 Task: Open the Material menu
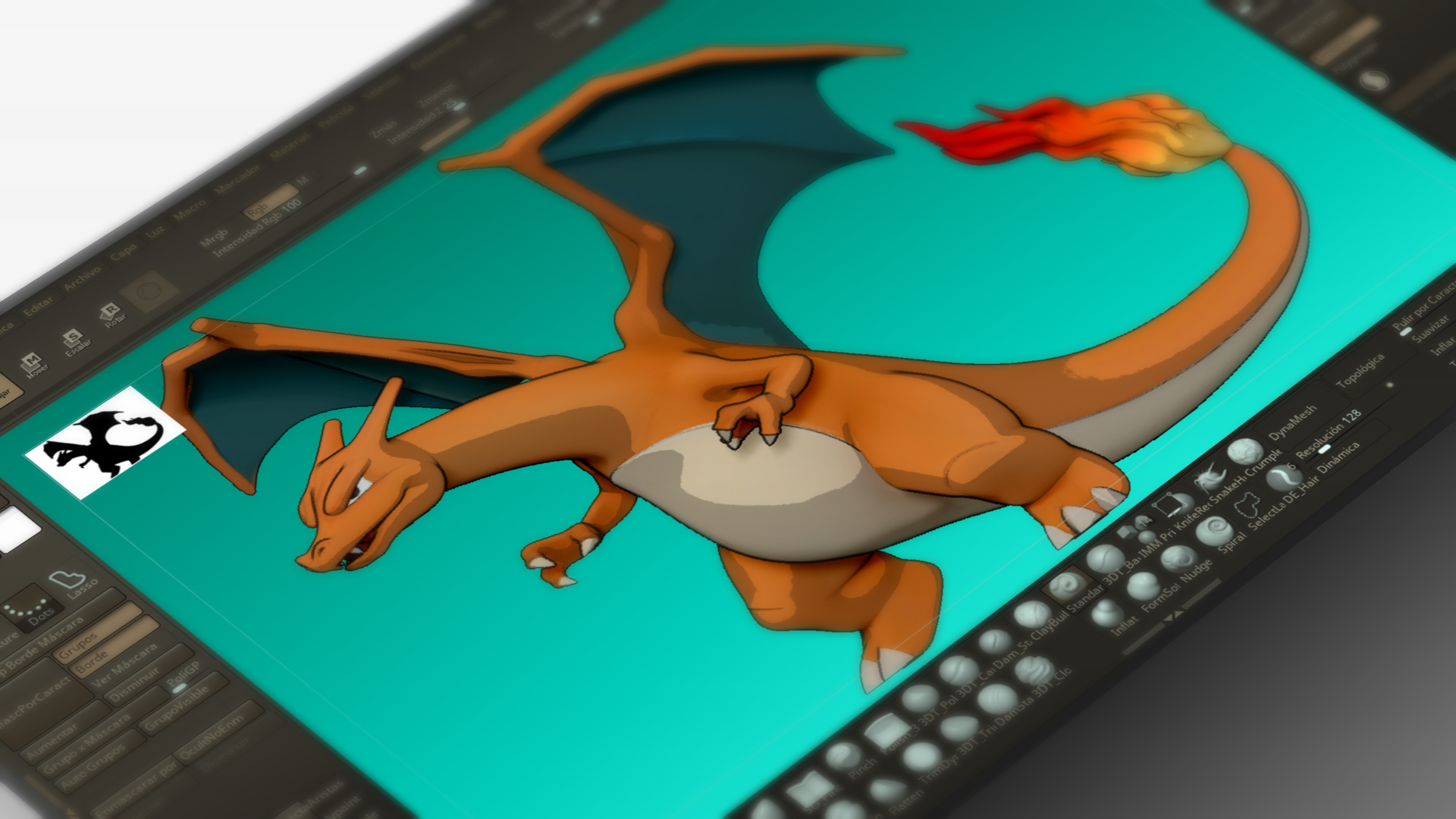290,145
